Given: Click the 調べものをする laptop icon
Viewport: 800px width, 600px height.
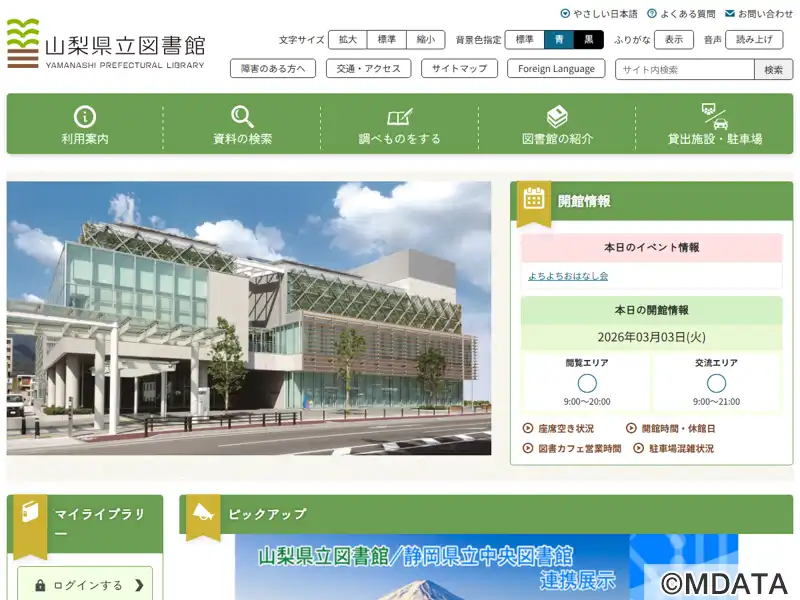Looking at the screenshot, I should (400, 116).
